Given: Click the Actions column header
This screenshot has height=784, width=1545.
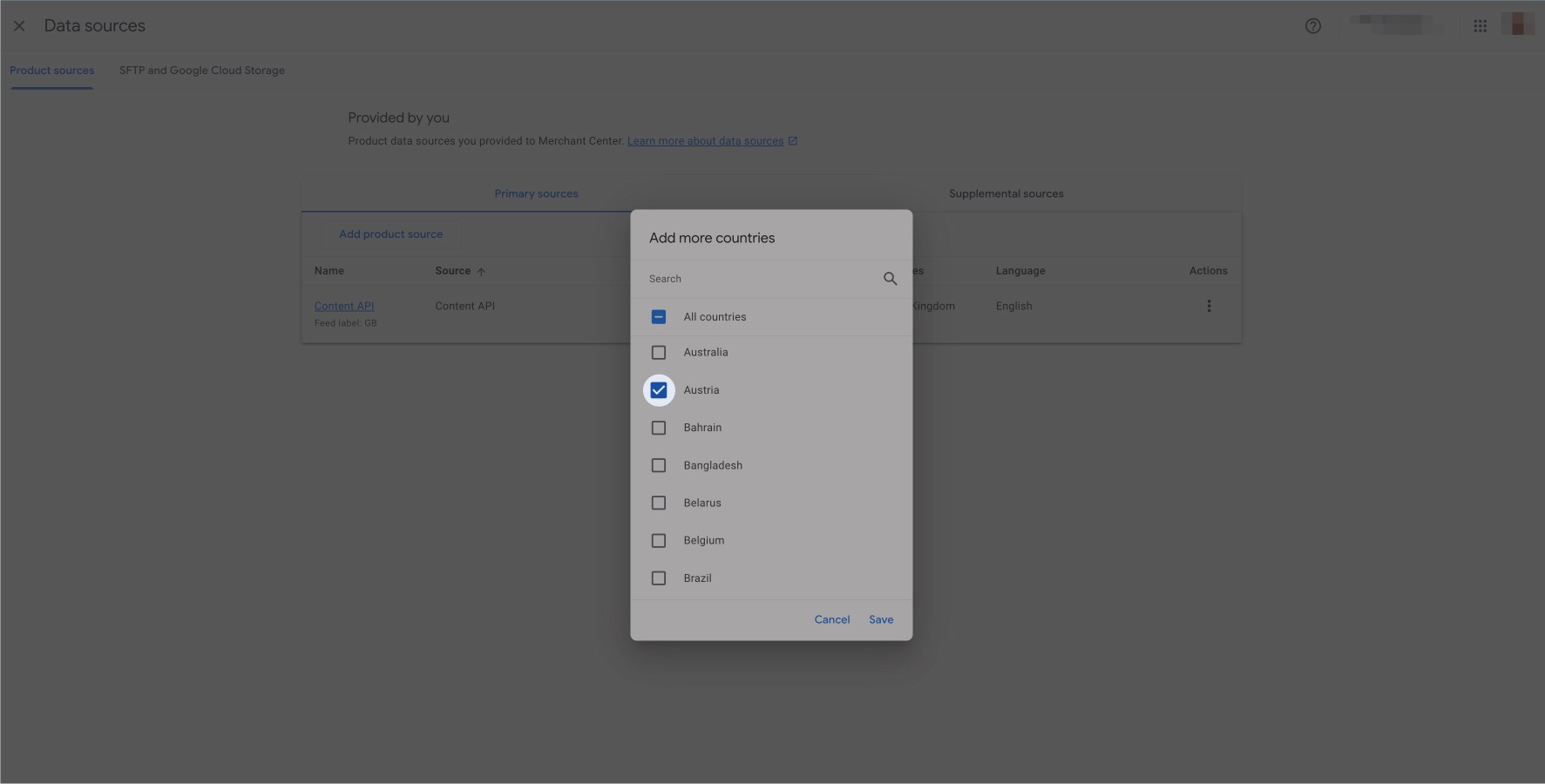Looking at the screenshot, I should point(1208,271).
